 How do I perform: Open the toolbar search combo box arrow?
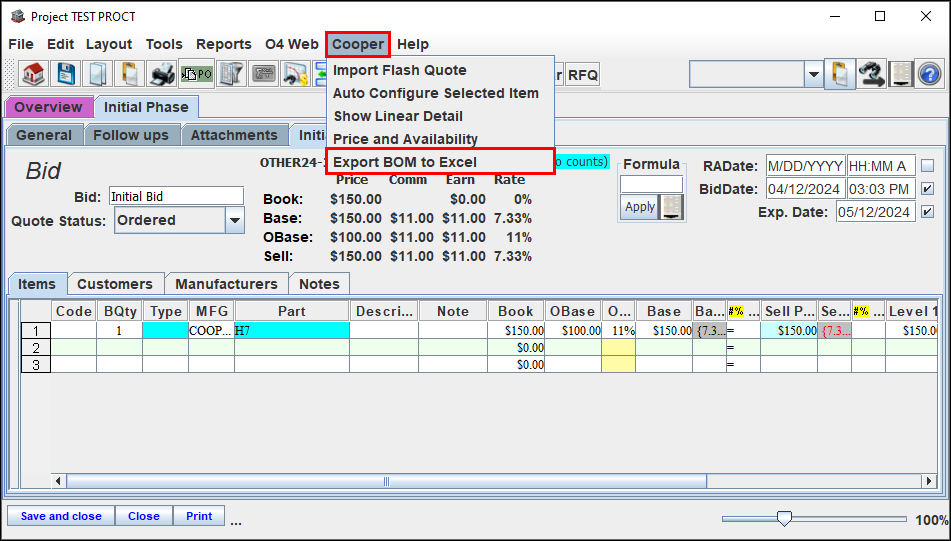813,75
